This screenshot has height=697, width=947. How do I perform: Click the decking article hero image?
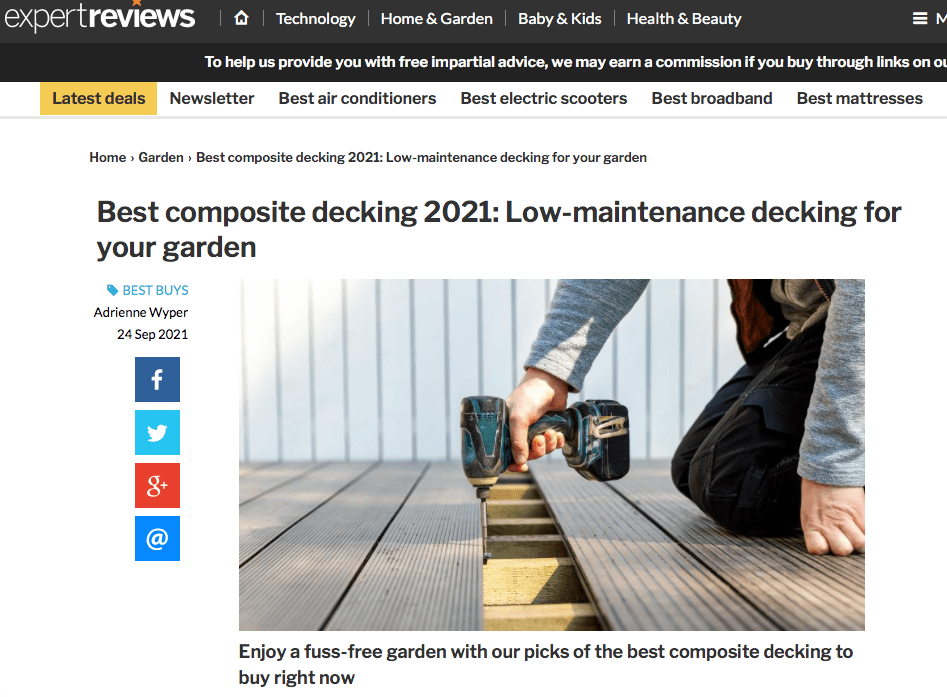tap(551, 455)
